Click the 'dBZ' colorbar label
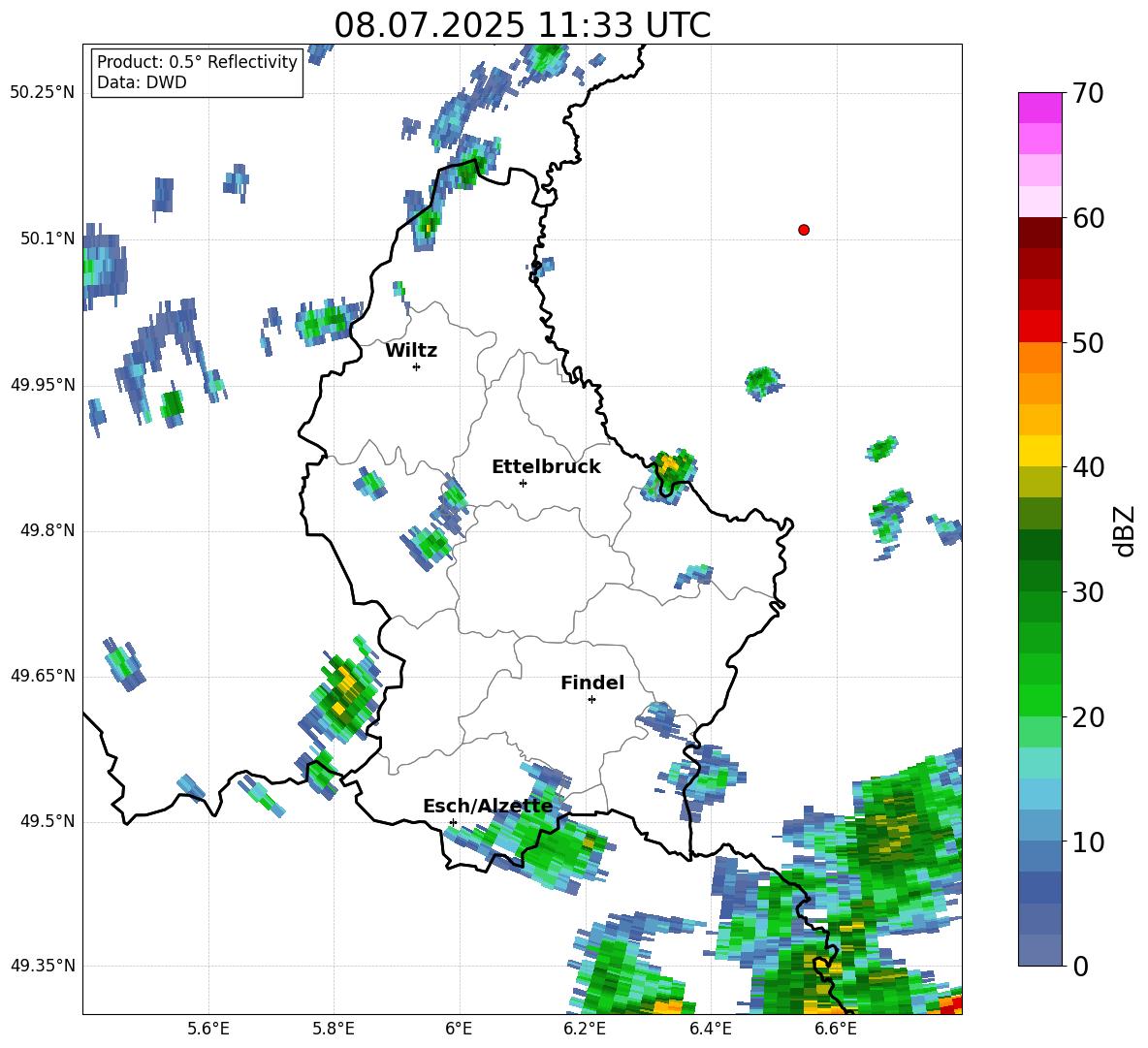 pyautogui.click(x=1124, y=530)
